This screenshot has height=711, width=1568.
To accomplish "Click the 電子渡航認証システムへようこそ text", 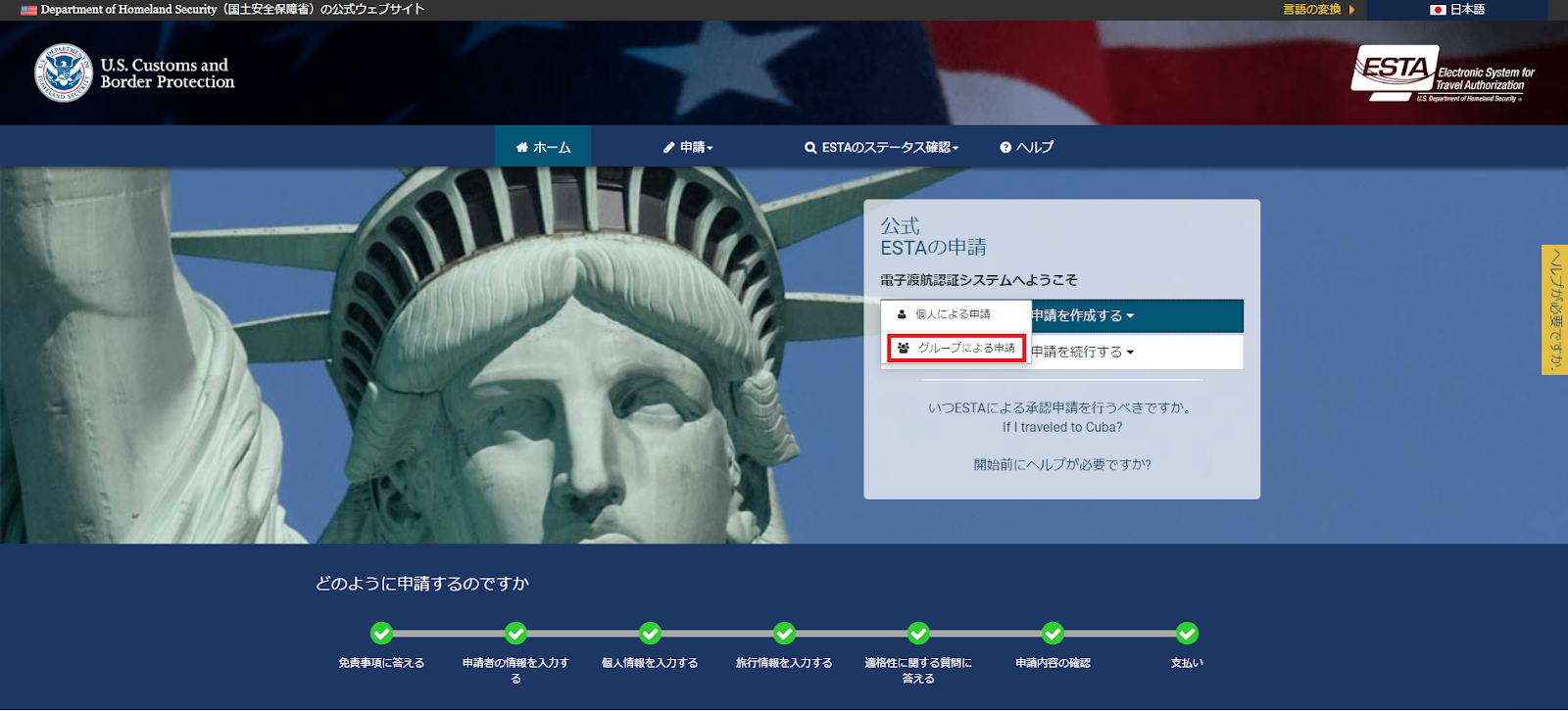I will pos(978,280).
